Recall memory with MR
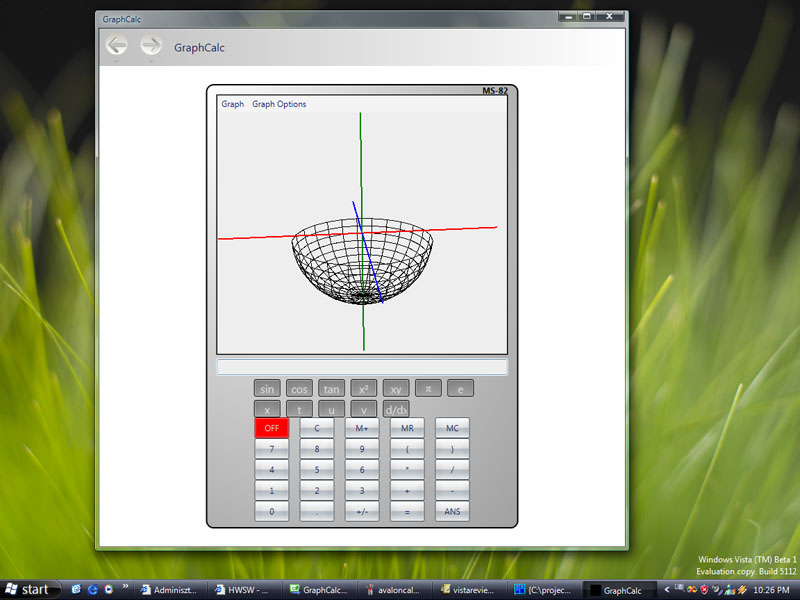 pos(407,428)
